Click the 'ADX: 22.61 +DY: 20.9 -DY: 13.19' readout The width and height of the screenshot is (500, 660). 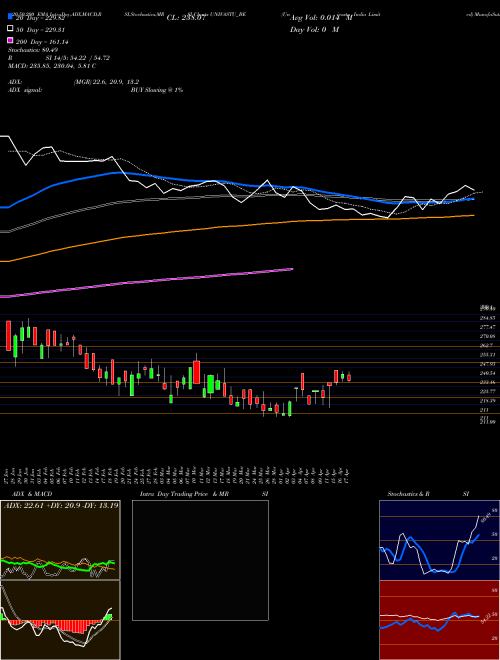pos(61,505)
